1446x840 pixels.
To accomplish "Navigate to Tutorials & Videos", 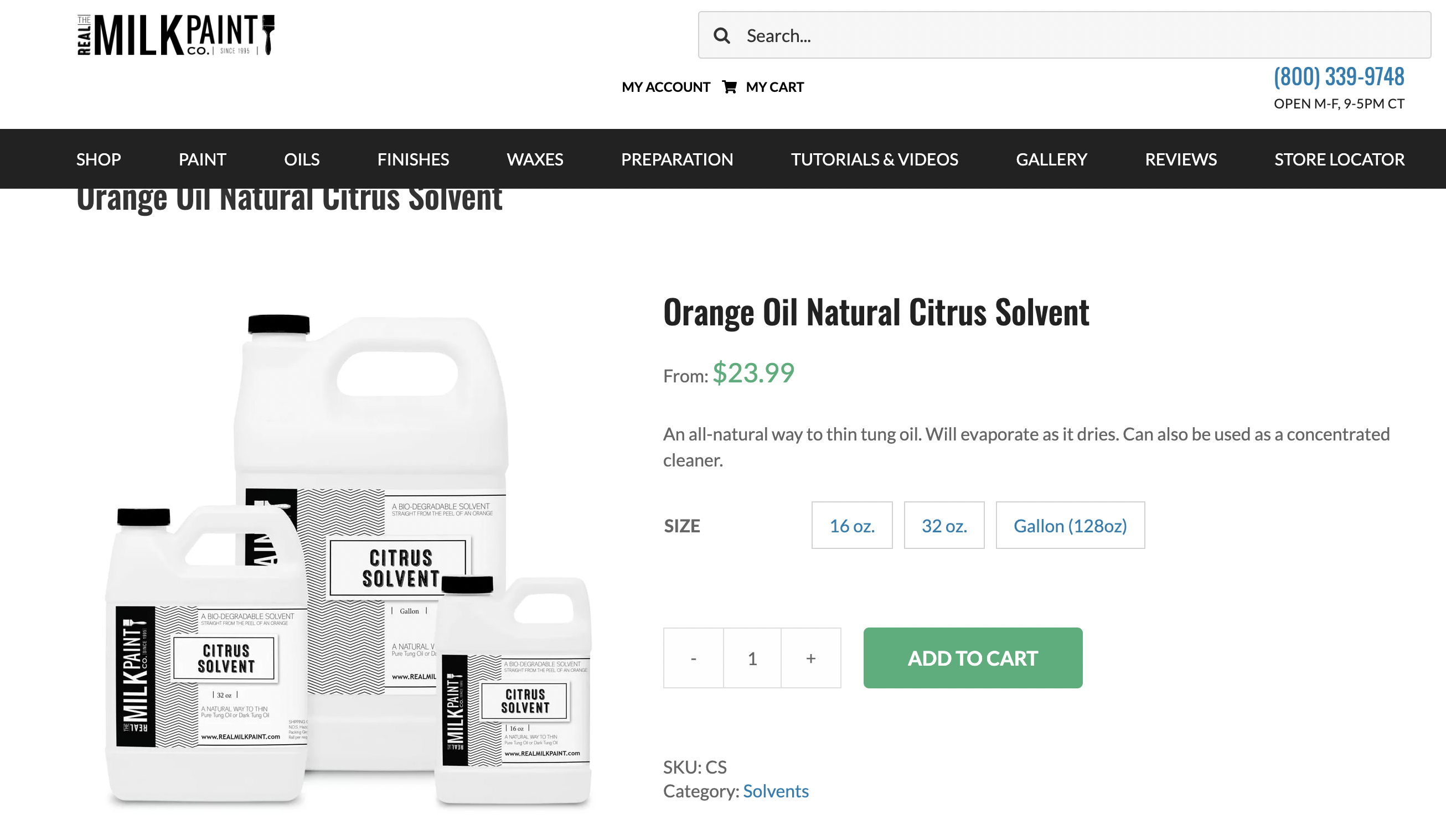I will (875, 159).
